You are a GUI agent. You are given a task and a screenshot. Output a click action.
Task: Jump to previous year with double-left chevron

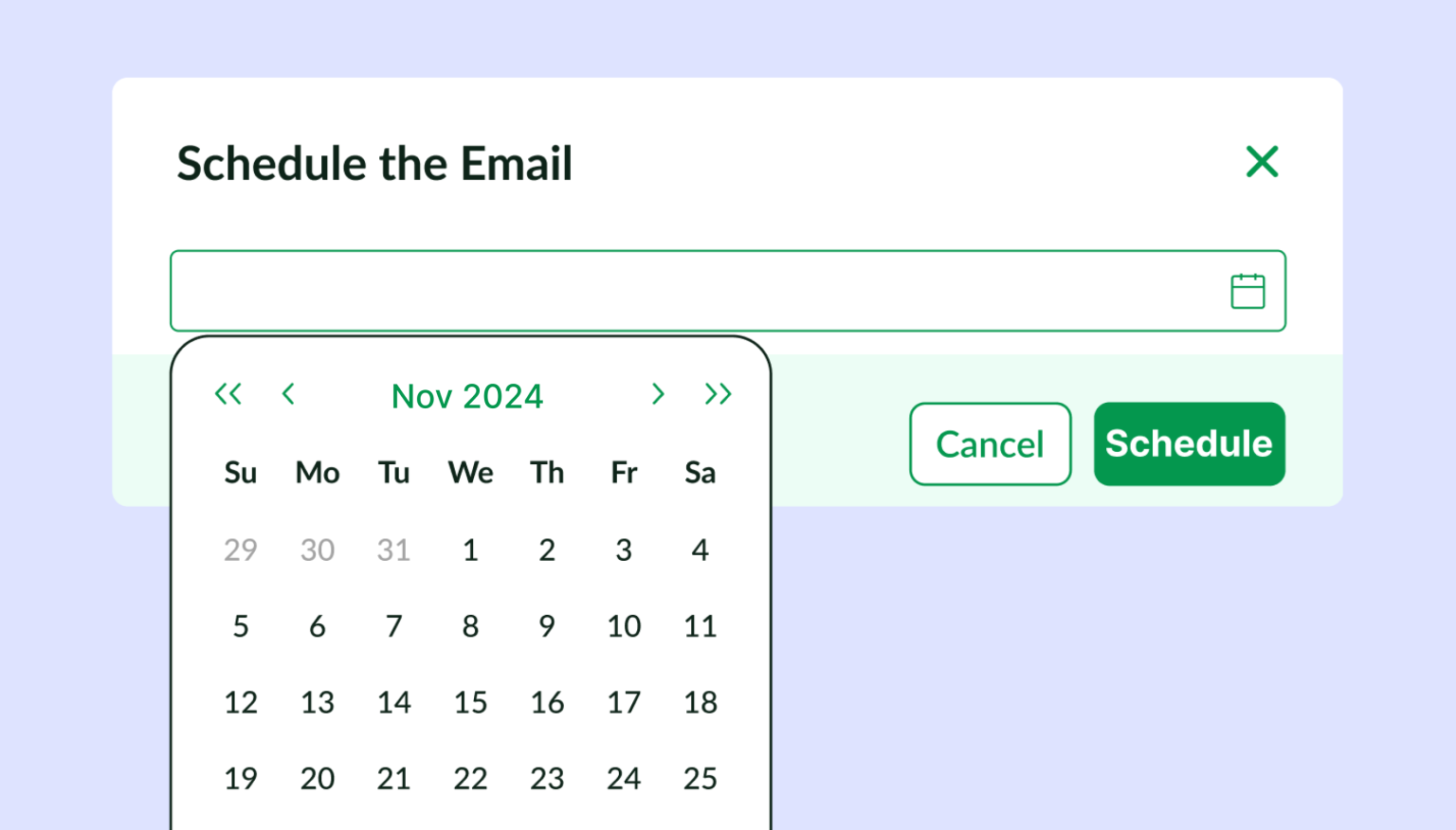(x=228, y=394)
